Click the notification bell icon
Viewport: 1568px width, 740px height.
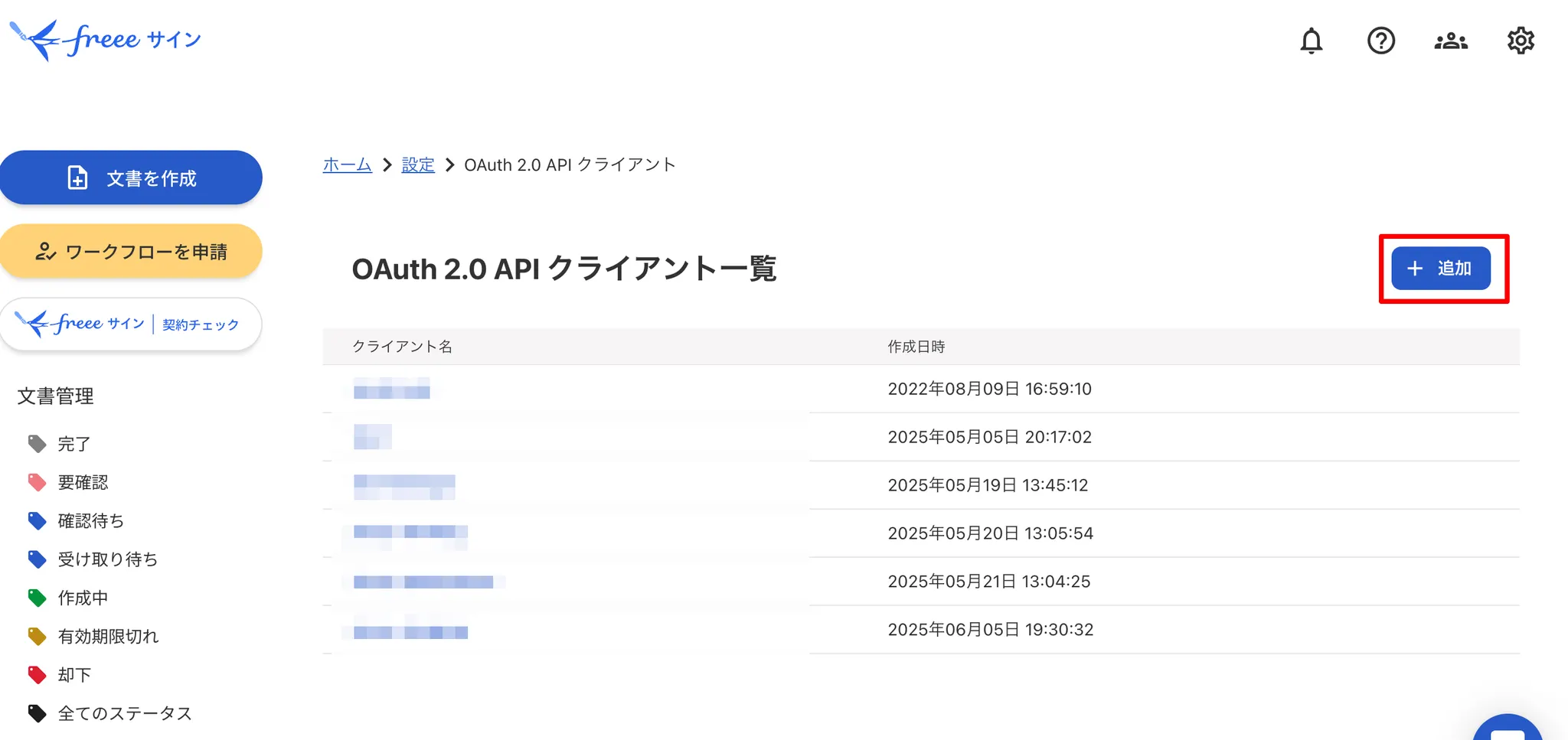pos(1311,41)
